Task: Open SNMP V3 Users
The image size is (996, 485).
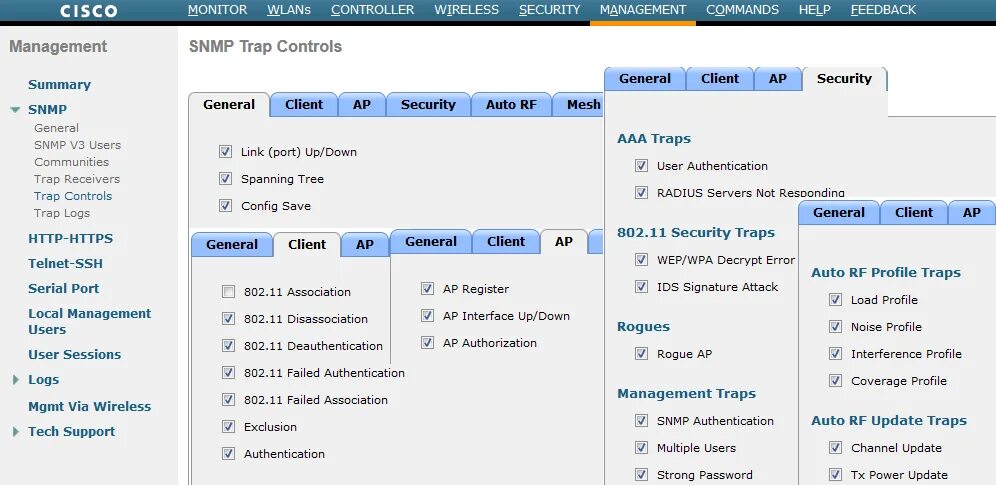Action: coord(77,145)
